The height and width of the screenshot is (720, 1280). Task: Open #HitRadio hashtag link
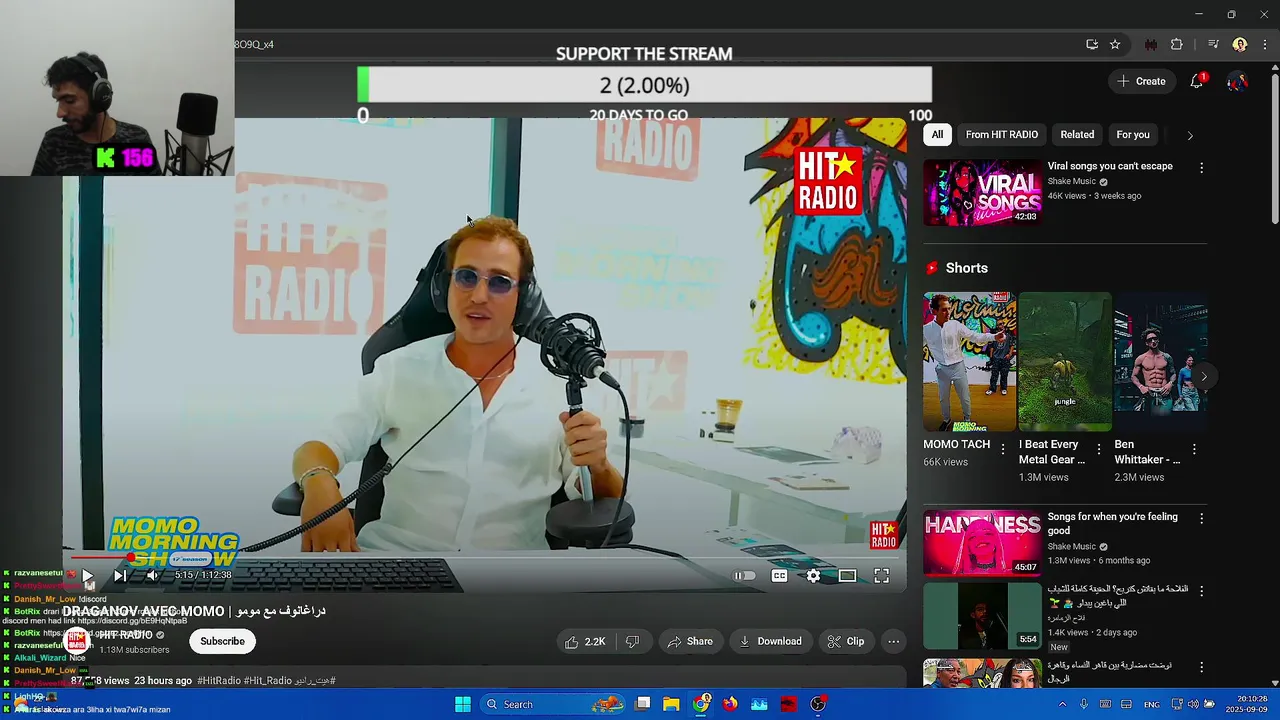click(219, 681)
